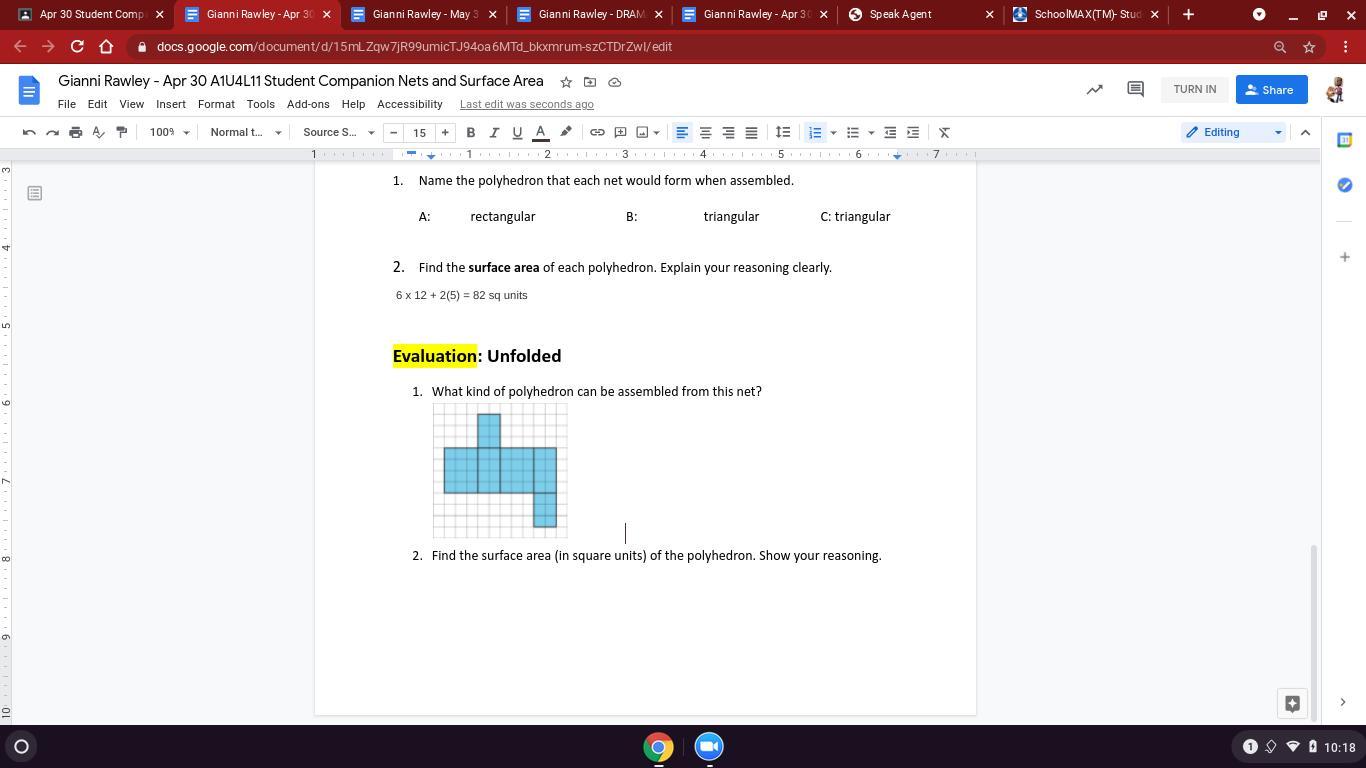The height and width of the screenshot is (768, 1366).
Task: Redo the last action
Action: (52, 132)
